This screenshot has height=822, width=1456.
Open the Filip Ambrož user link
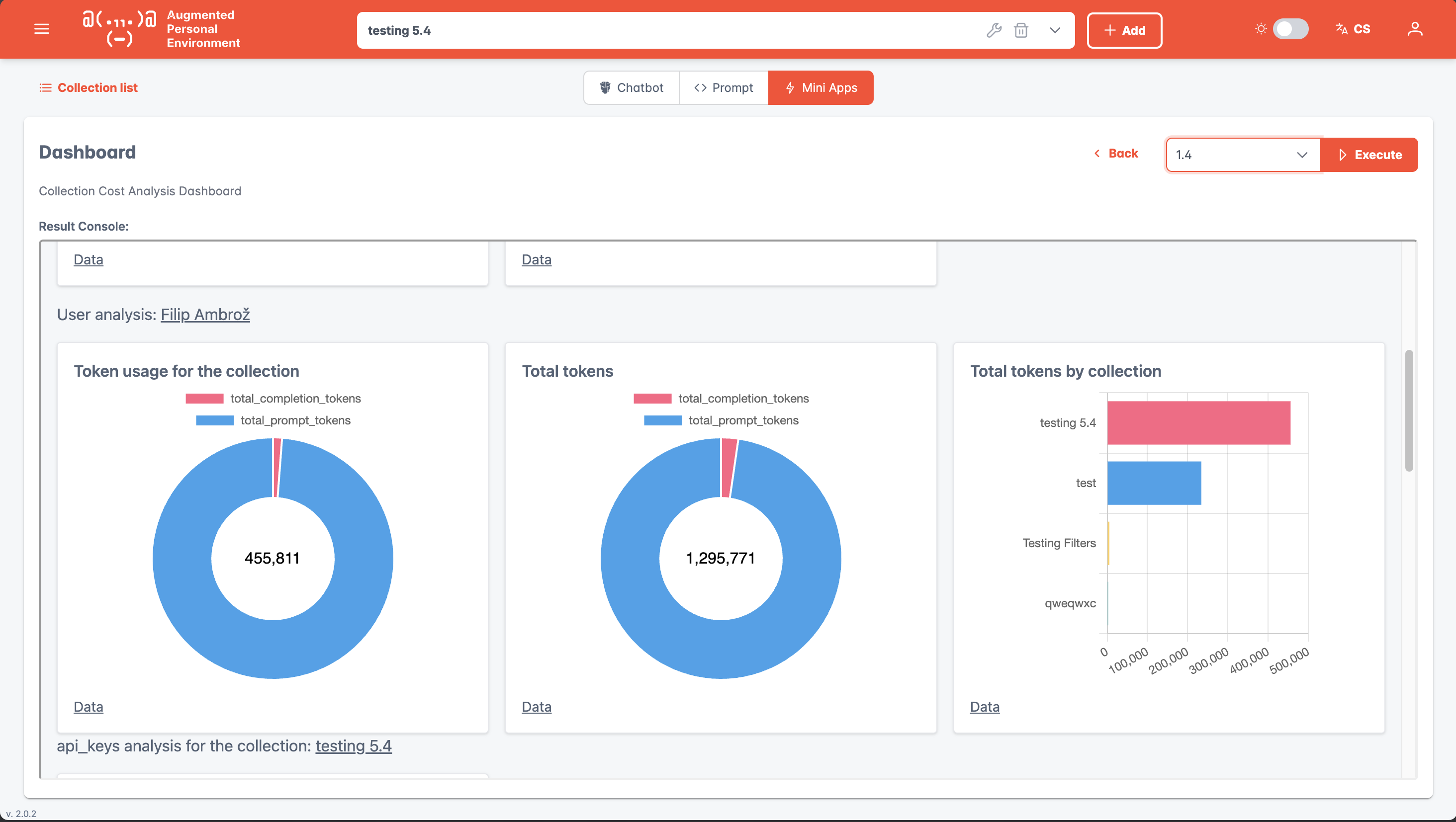point(205,315)
